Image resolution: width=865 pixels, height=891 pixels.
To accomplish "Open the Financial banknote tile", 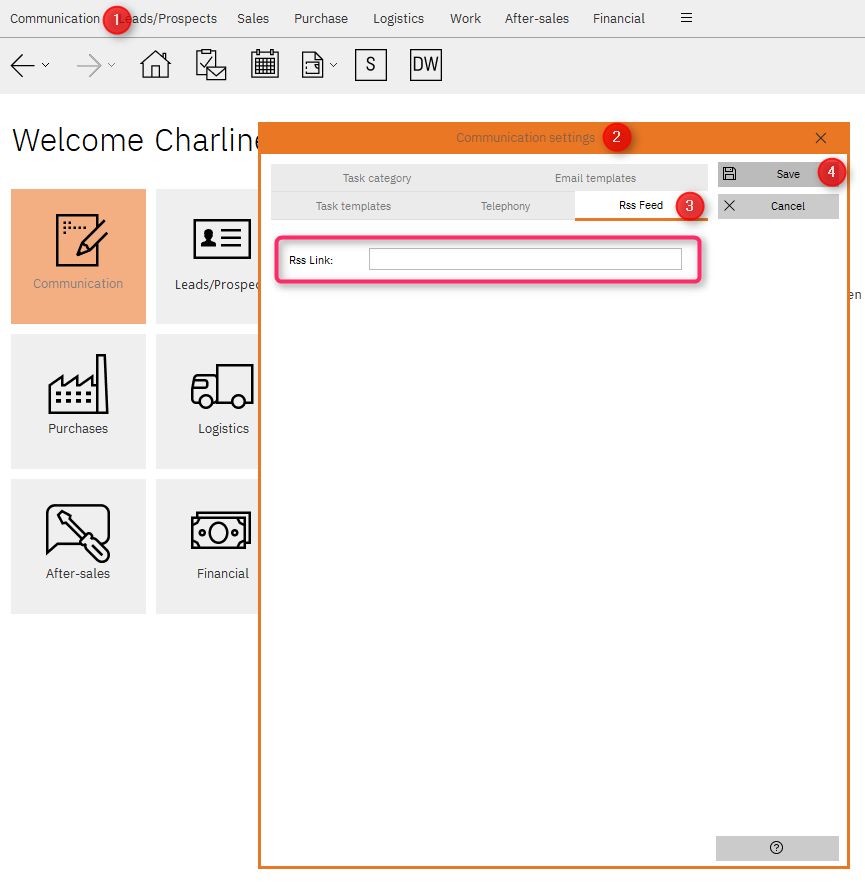I will 207,546.
